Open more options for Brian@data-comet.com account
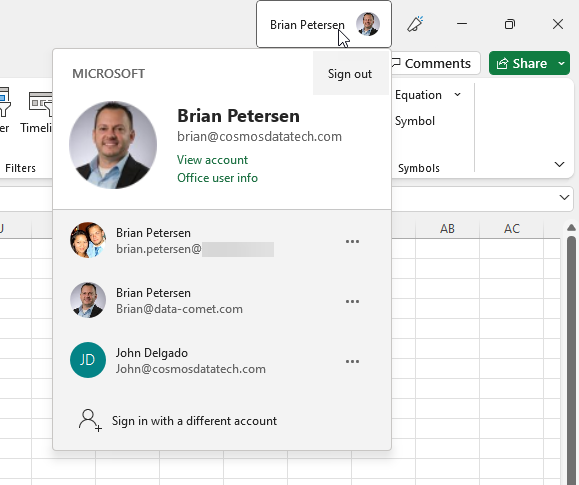The image size is (579, 485). (x=352, y=301)
